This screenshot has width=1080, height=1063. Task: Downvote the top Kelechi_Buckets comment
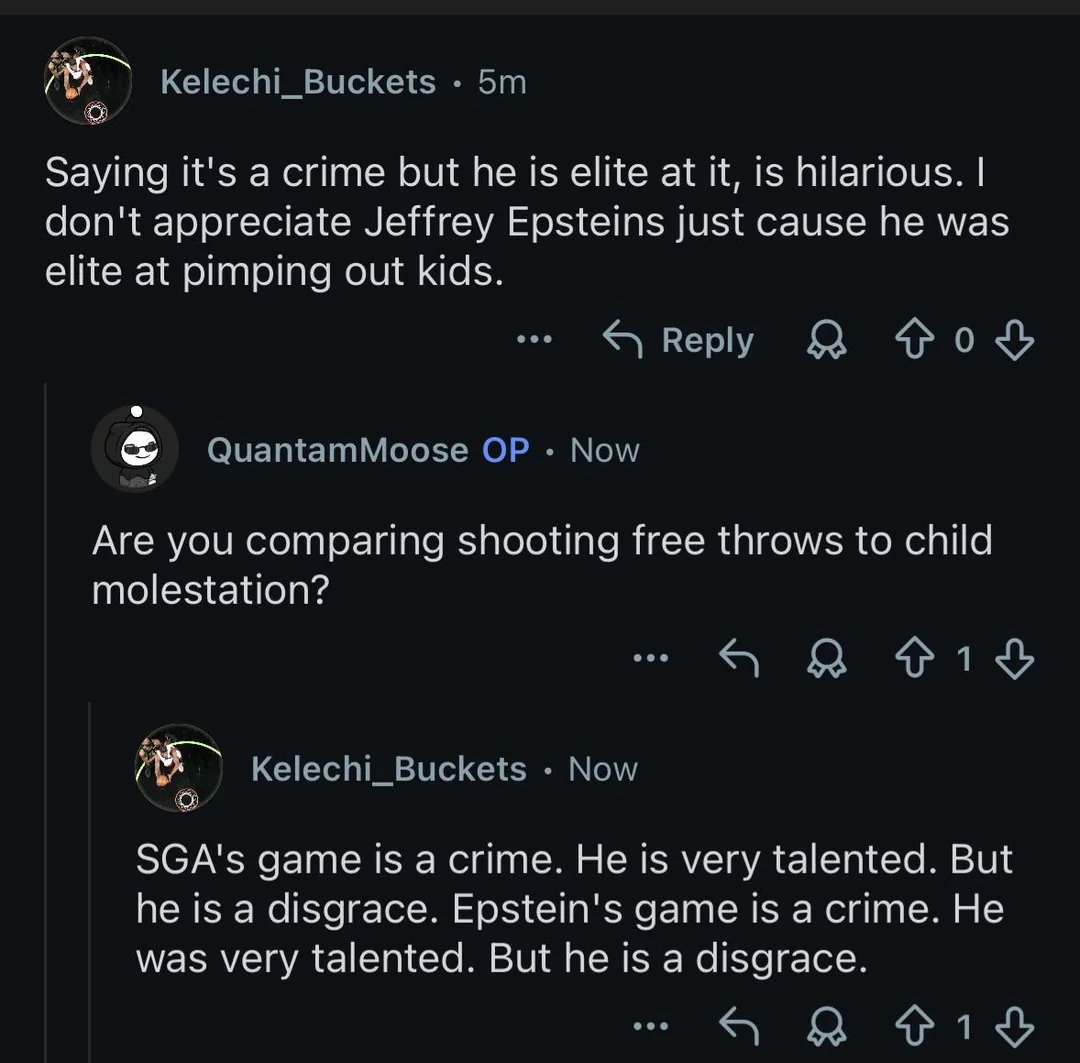1016,341
